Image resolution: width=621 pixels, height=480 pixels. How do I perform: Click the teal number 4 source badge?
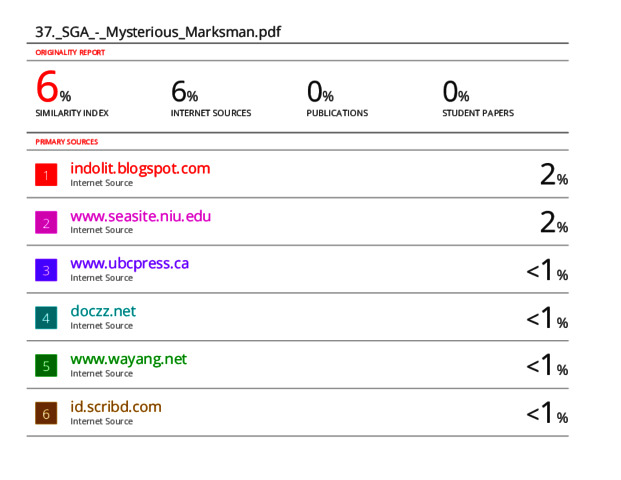pos(45,318)
